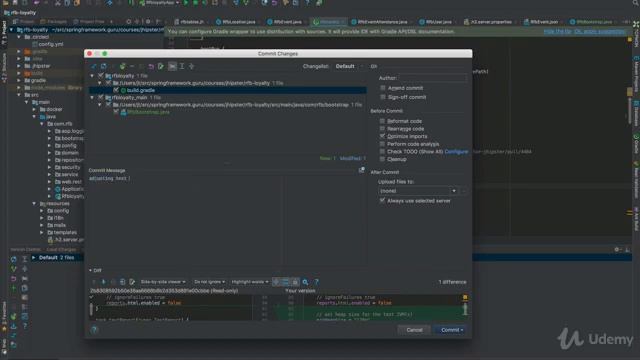The height and width of the screenshot is (360, 640).
Task: Click the expand all icon in commit toolbar
Action: [x=182, y=66]
